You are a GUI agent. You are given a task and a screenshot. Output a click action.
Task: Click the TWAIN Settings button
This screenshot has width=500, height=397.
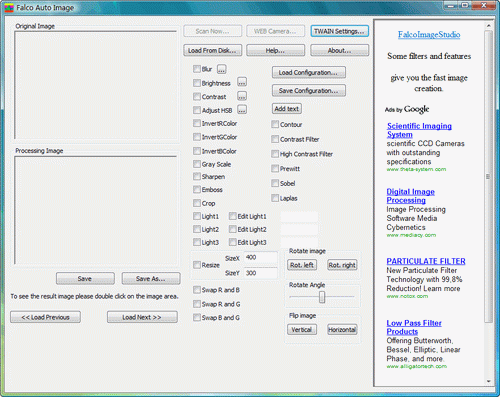340,31
